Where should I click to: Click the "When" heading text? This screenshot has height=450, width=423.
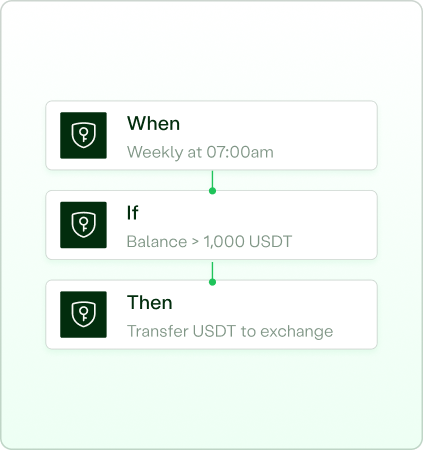[153, 123]
